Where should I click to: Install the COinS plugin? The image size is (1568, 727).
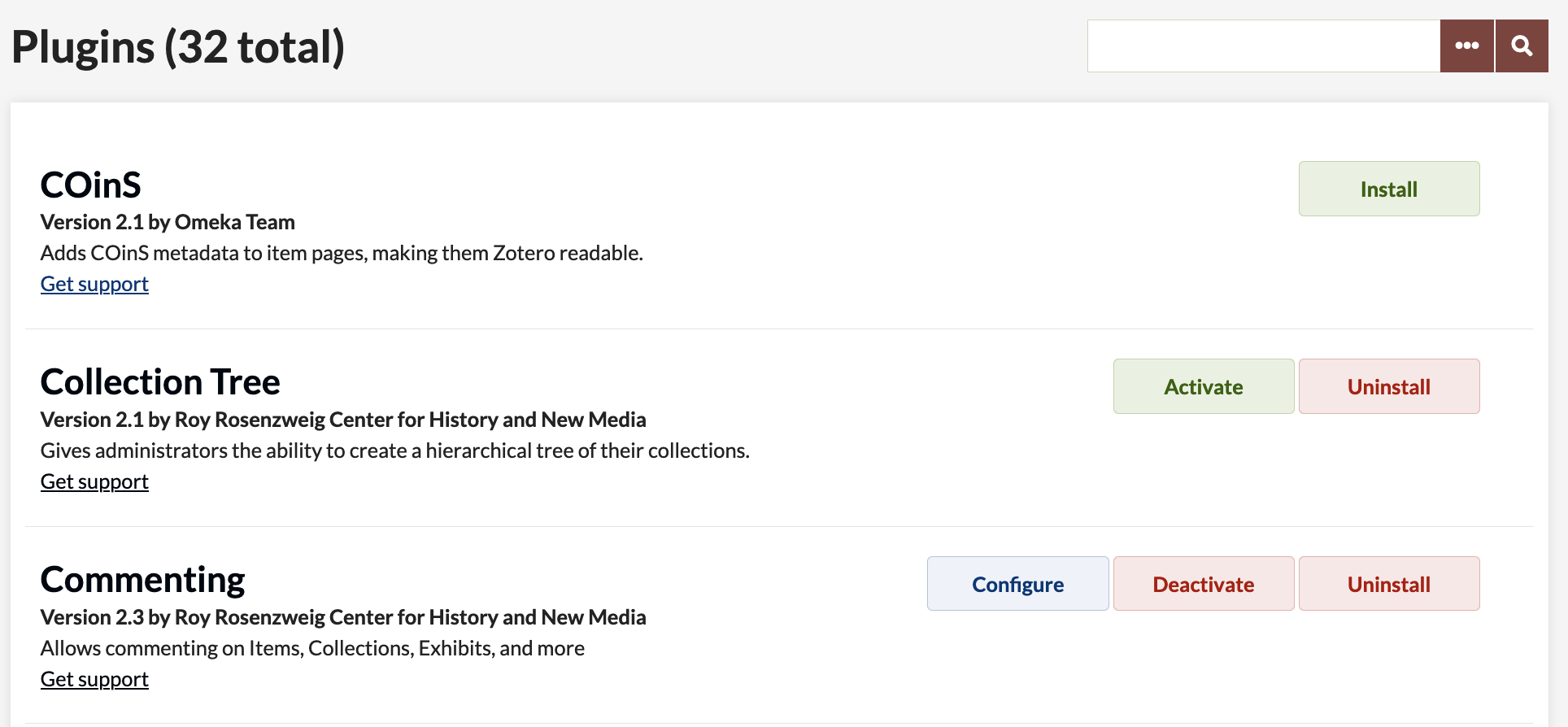click(1388, 189)
